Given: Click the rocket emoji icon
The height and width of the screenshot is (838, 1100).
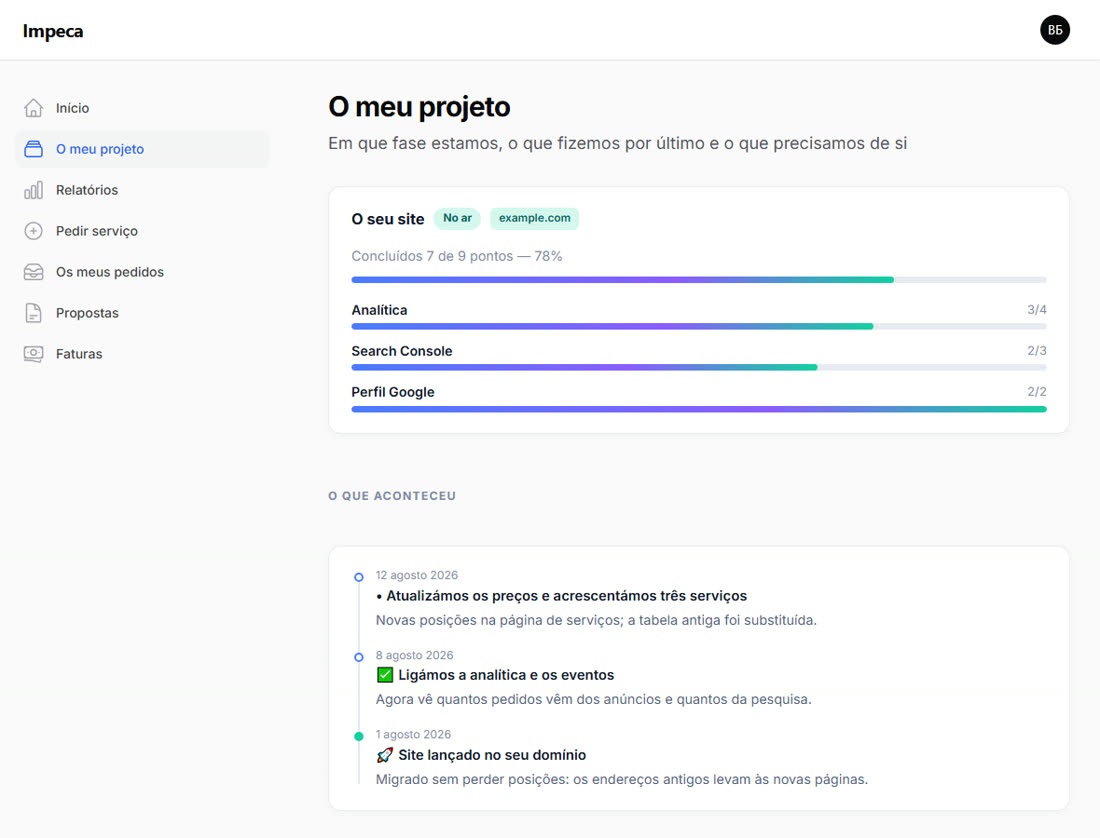Looking at the screenshot, I should pos(384,755).
